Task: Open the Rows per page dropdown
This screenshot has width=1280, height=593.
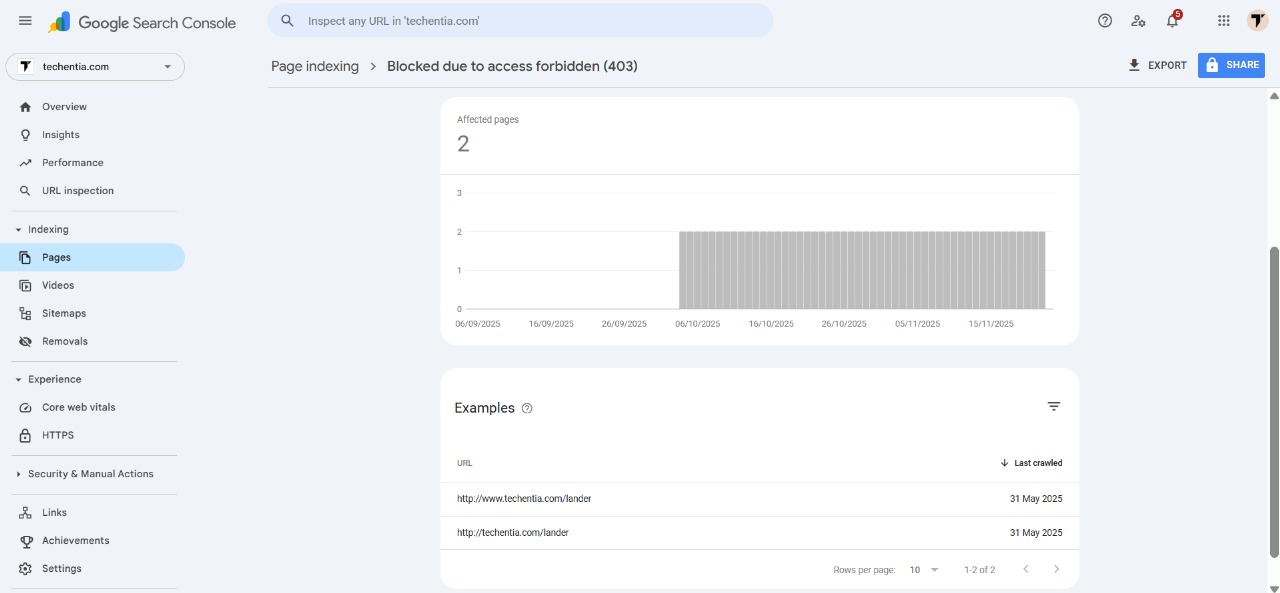Action: point(924,570)
